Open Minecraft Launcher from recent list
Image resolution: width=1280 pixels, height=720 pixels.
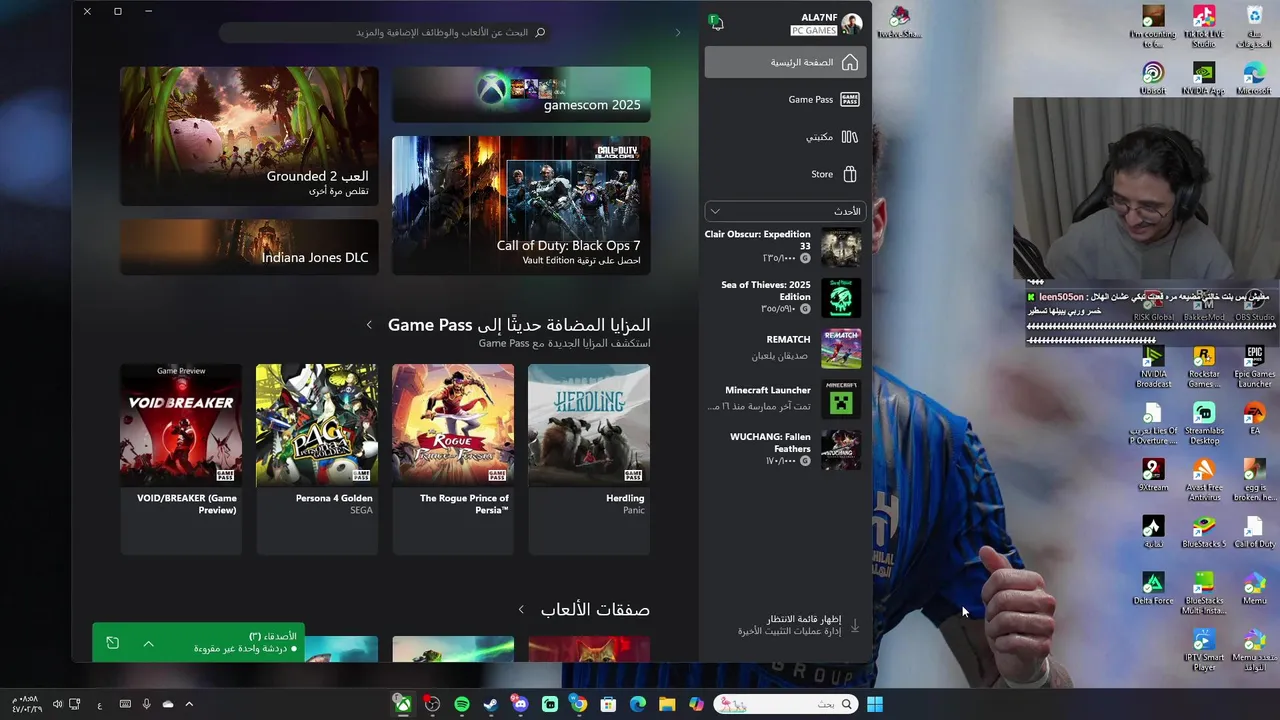click(x=783, y=398)
